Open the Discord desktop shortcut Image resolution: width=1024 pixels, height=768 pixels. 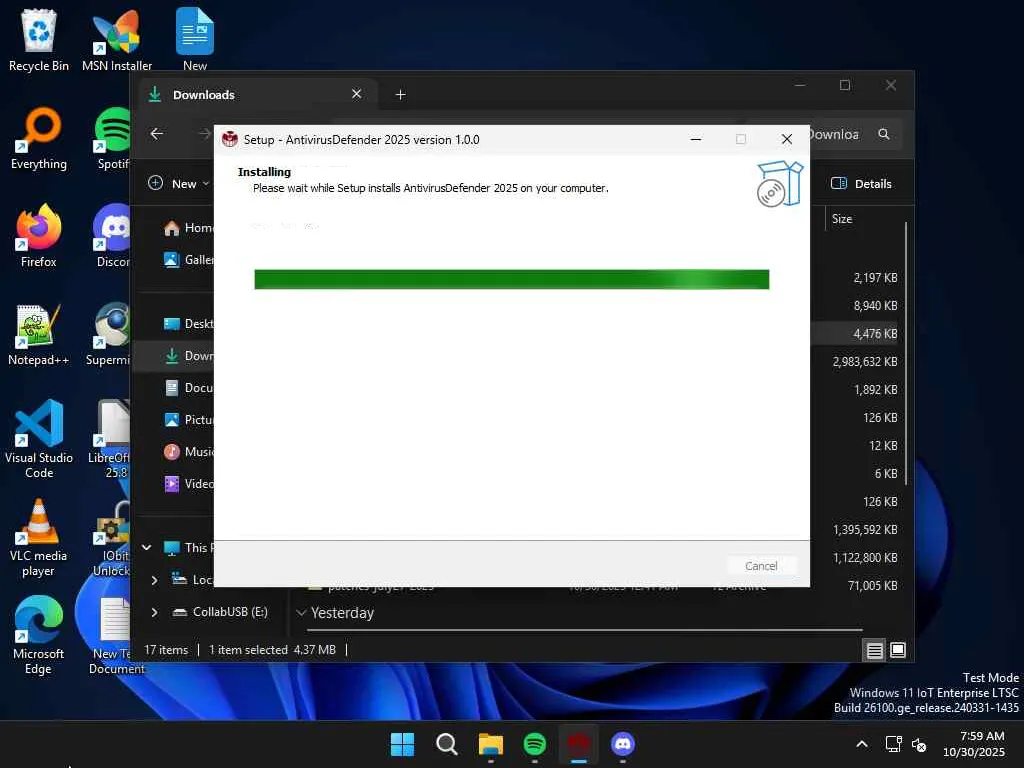tap(112, 236)
